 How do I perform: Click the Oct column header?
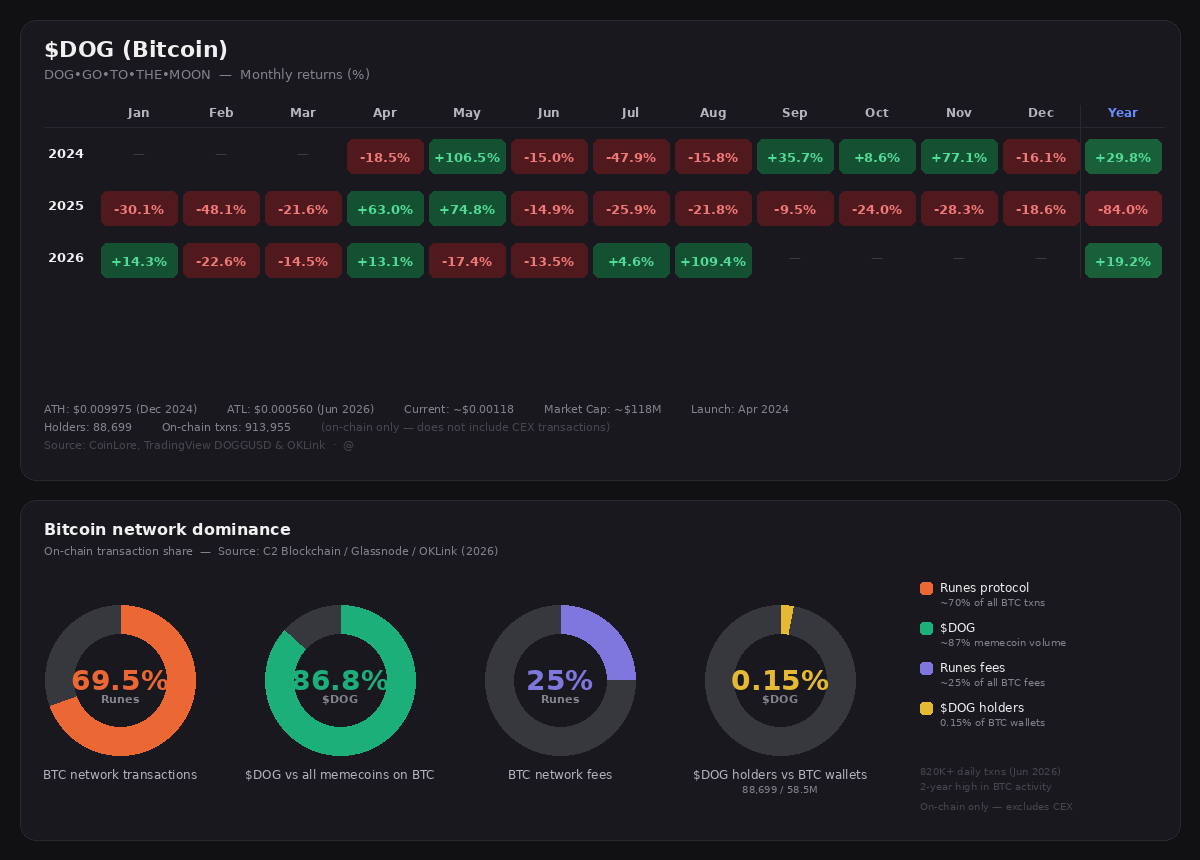point(877,113)
